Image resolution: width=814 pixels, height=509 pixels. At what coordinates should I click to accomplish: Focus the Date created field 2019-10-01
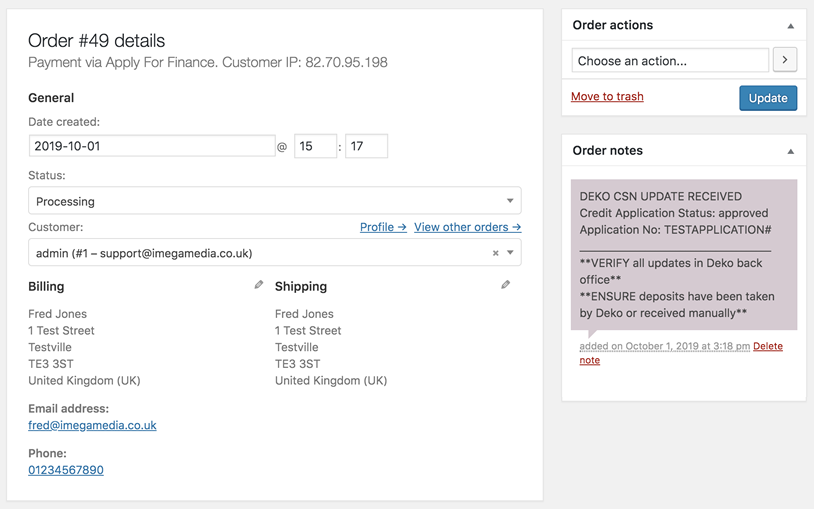(x=152, y=146)
